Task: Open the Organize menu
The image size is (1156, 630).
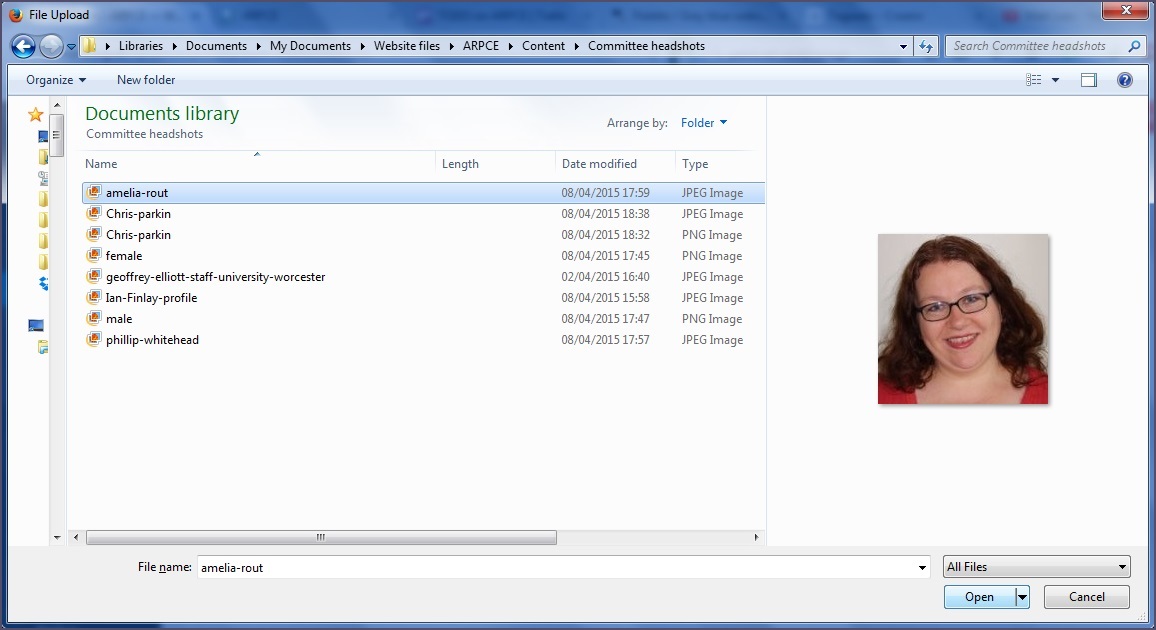Action: click(x=56, y=80)
